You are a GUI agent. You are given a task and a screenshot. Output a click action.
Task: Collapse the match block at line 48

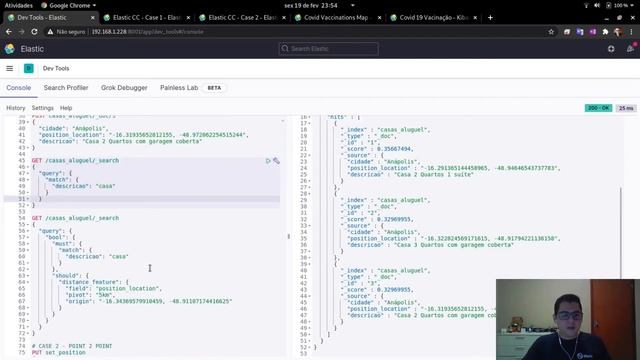28,180
